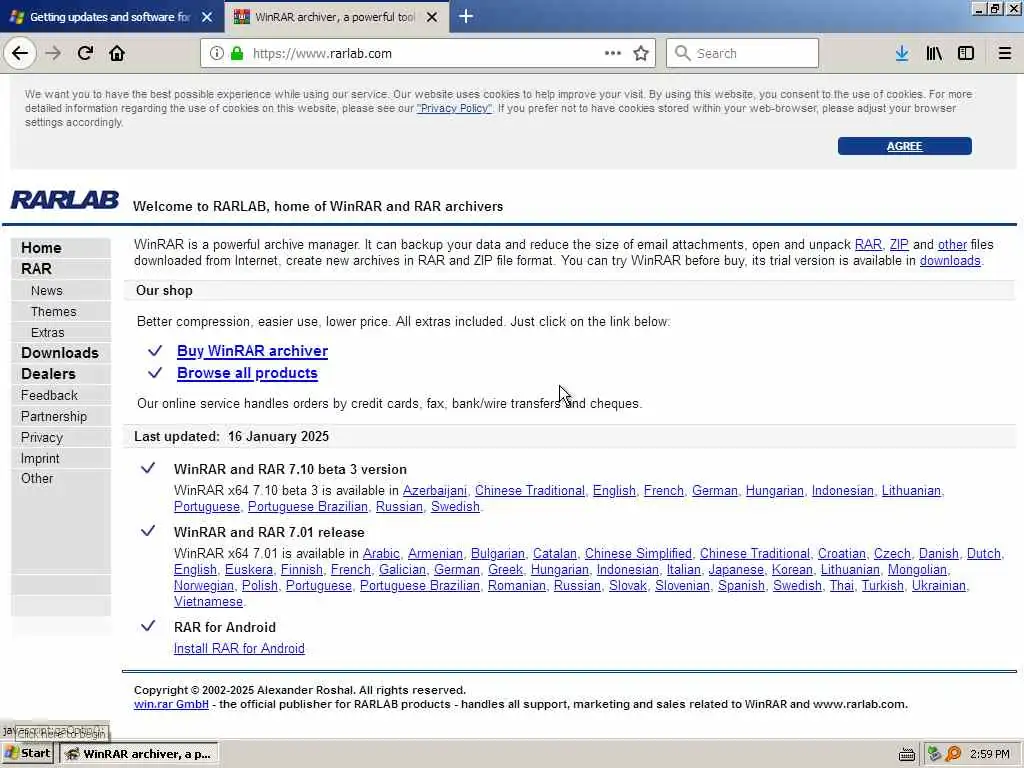Screen dimensions: 1024x768
Task: Click the 'Buy WinRAR archiver' link
Action: click(252, 351)
